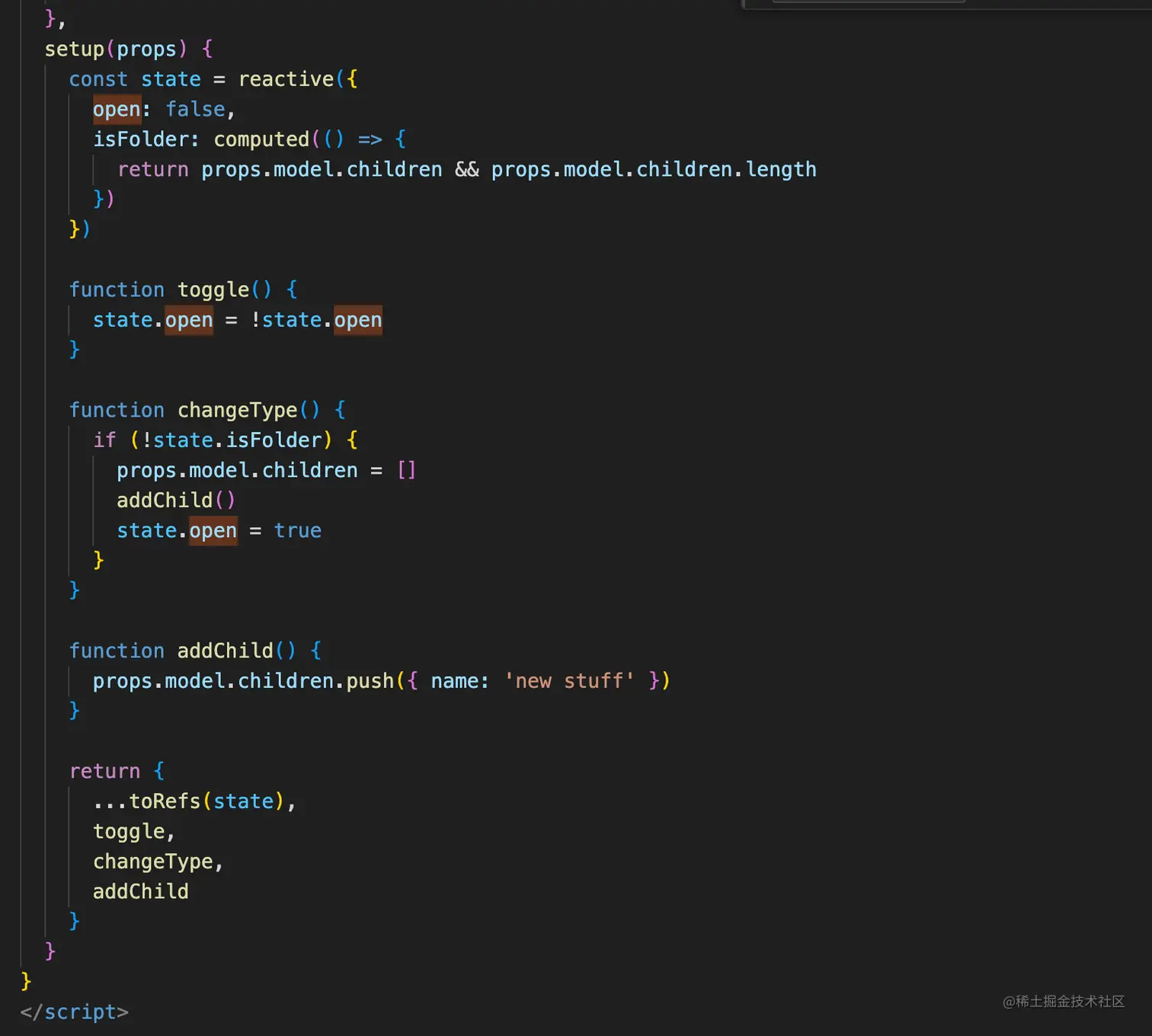Click the 'length' property at line end
Screen dimensions: 1152x1036
(781, 170)
